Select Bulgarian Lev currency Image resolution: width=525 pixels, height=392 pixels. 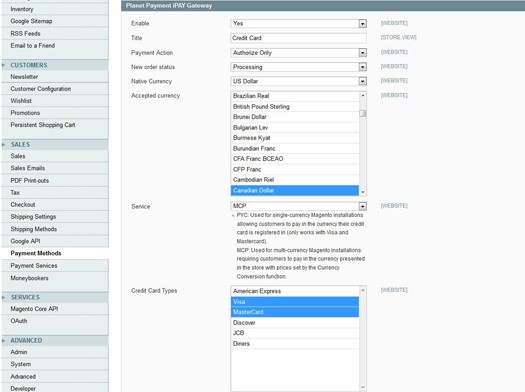295,128
